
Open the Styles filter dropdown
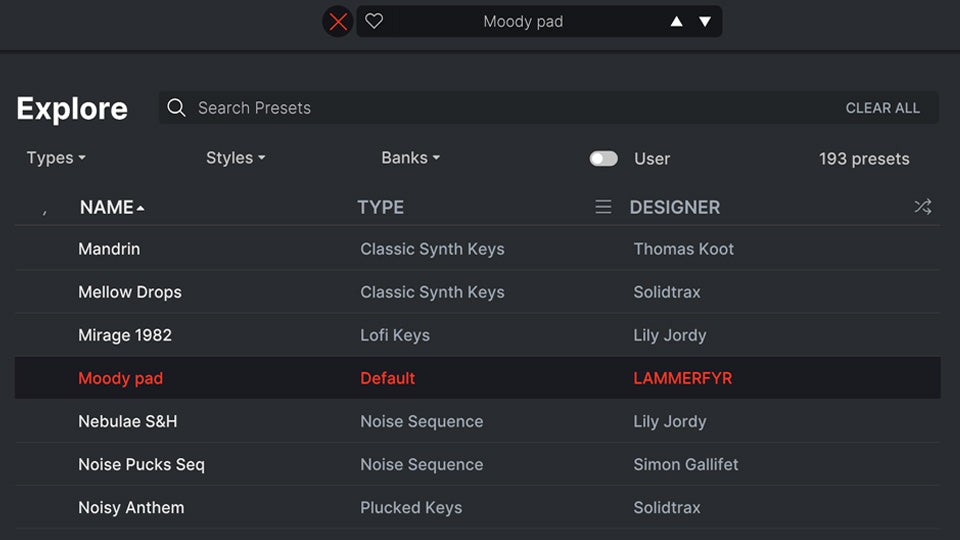coord(236,158)
